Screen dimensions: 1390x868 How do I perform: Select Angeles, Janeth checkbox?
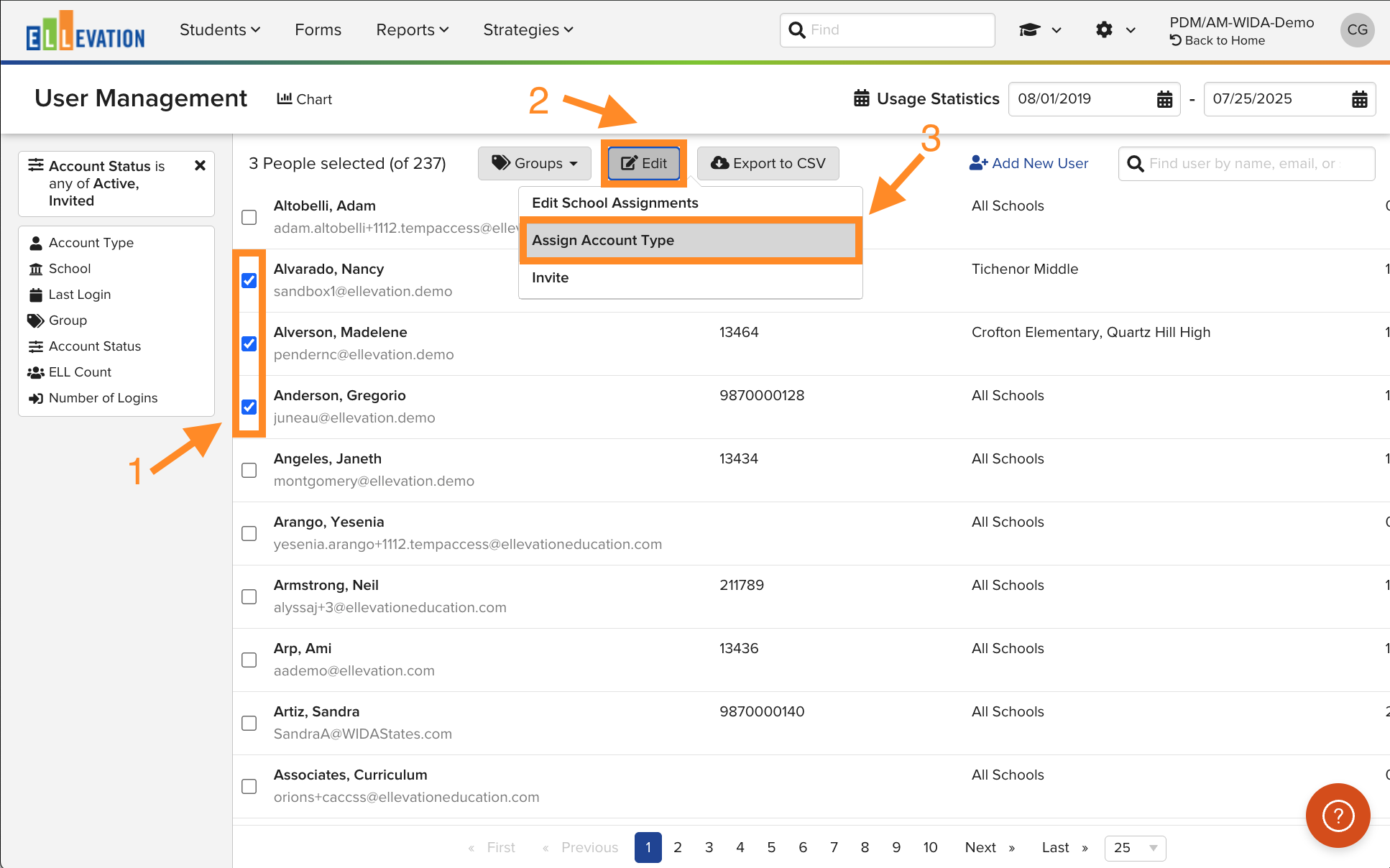pos(249,470)
